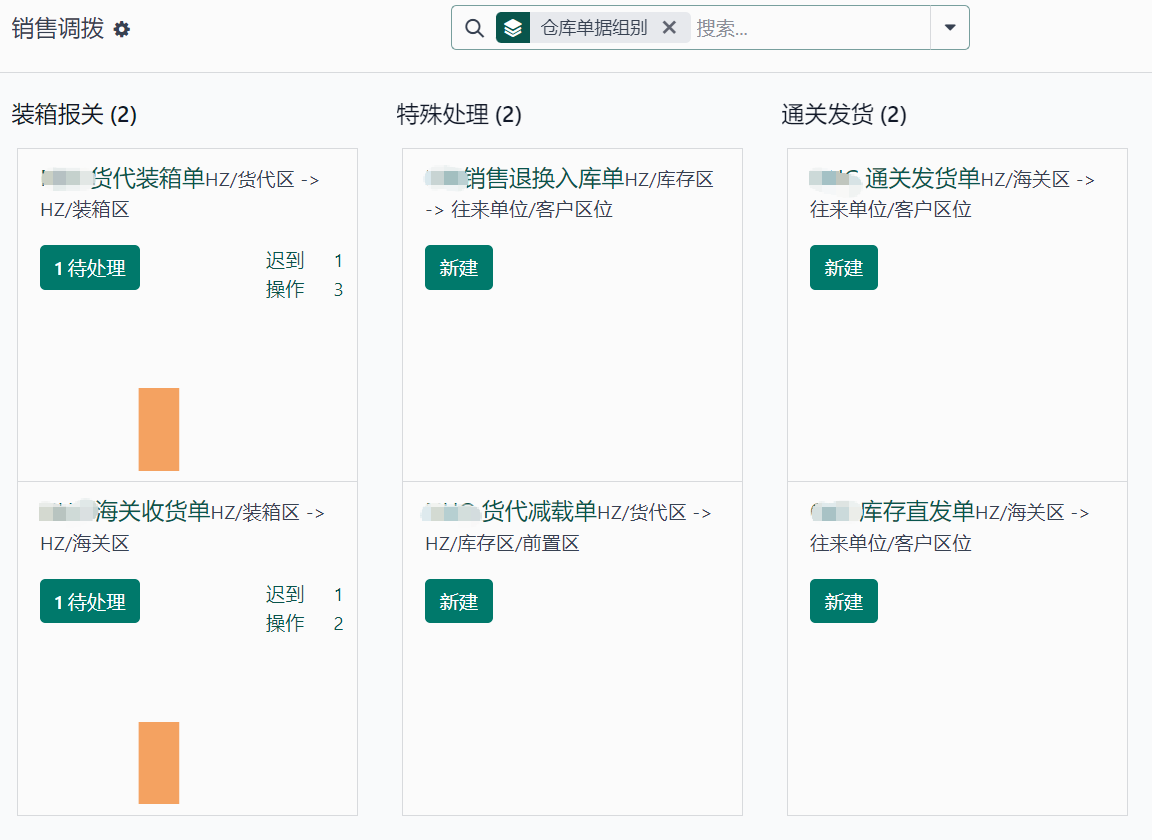Click 新建 on the 货代减载单 card
Image resolution: width=1152 pixels, height=840 pixels.
click(458, 601)
